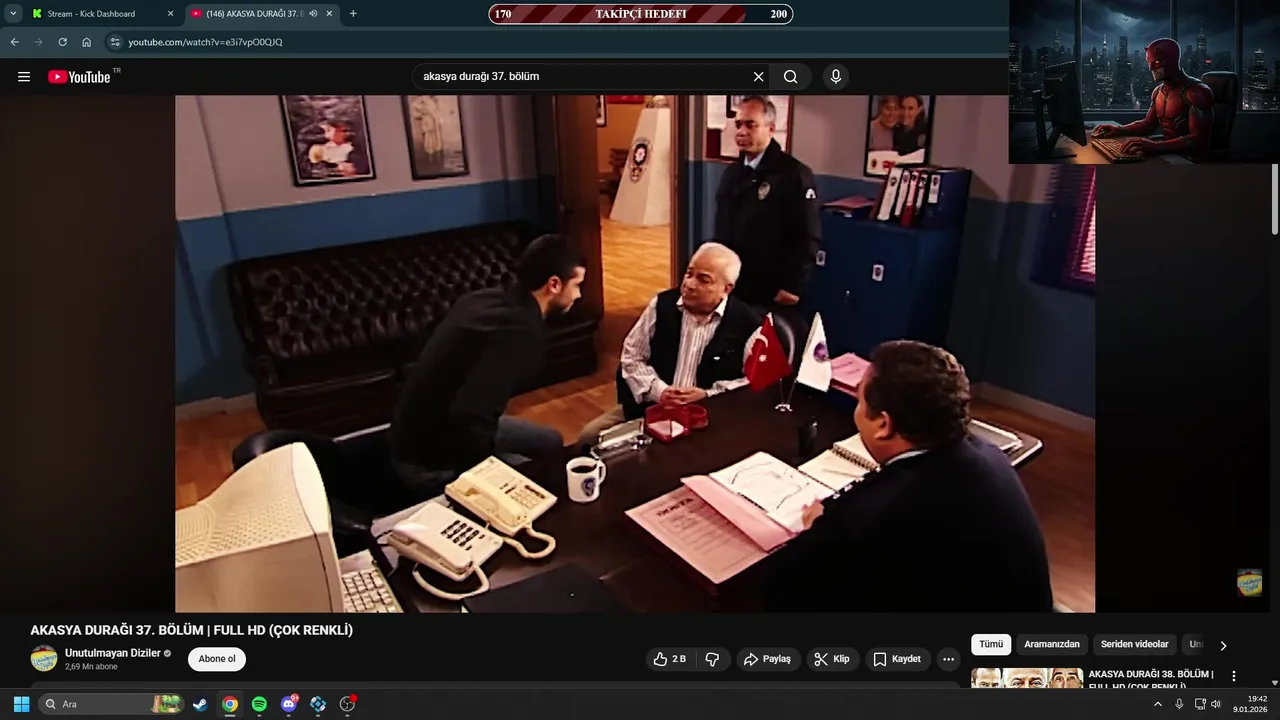Select the Seriden videolar filter chip
Image resolution: width=1280 pixels, height=720 pixels.
1135,645
